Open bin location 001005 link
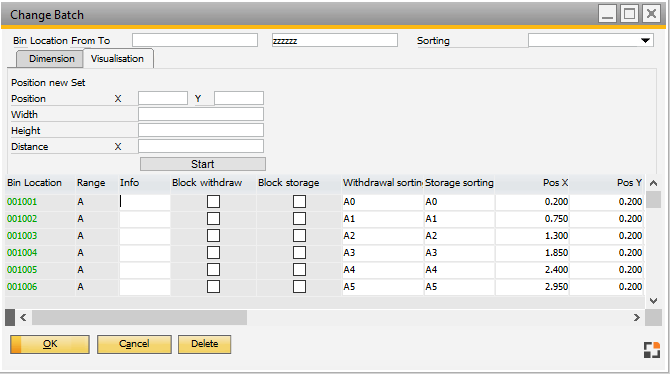670x374 pixels. 22,270
